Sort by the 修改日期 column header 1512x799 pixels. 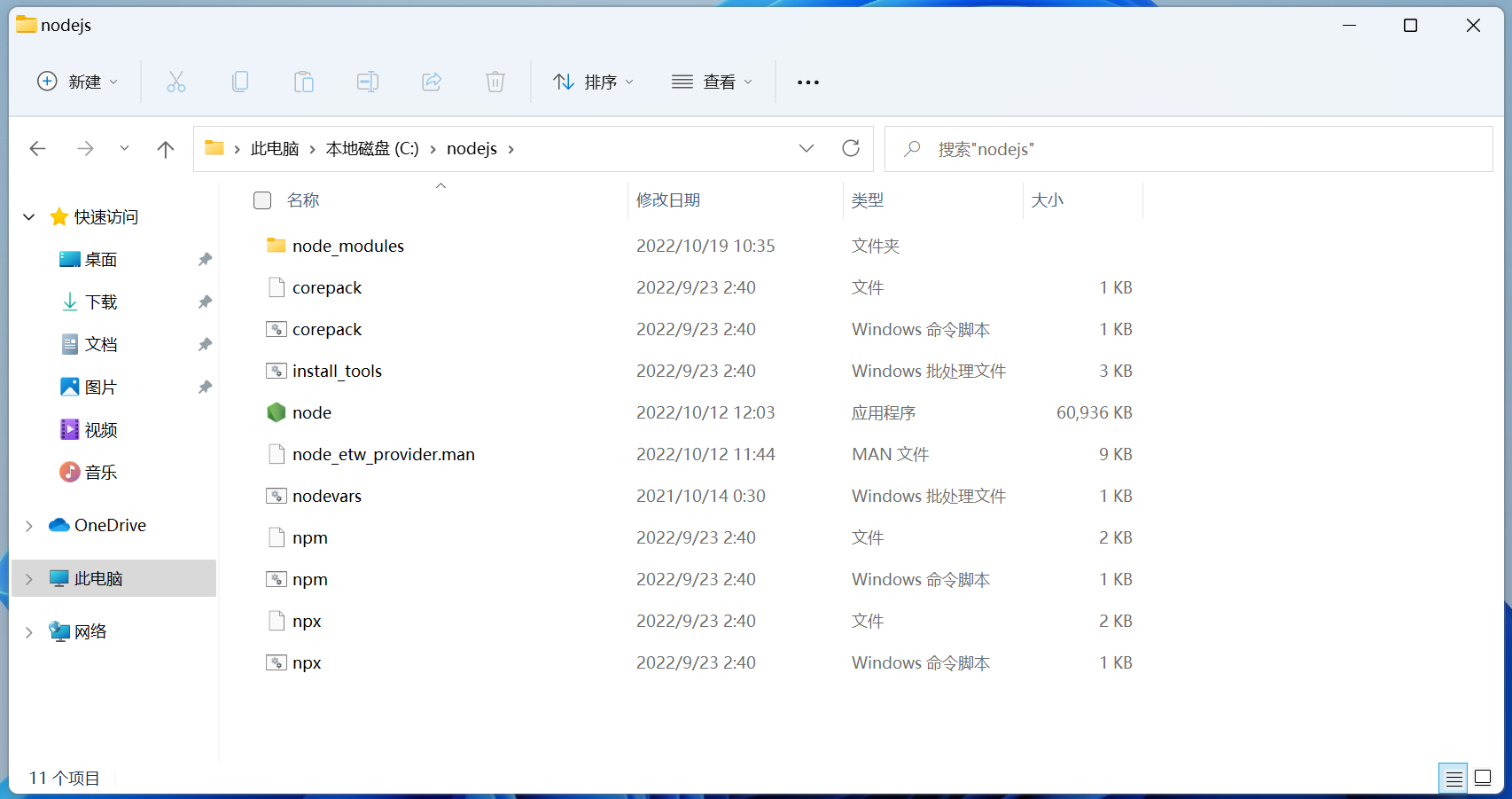pos(668,200)
